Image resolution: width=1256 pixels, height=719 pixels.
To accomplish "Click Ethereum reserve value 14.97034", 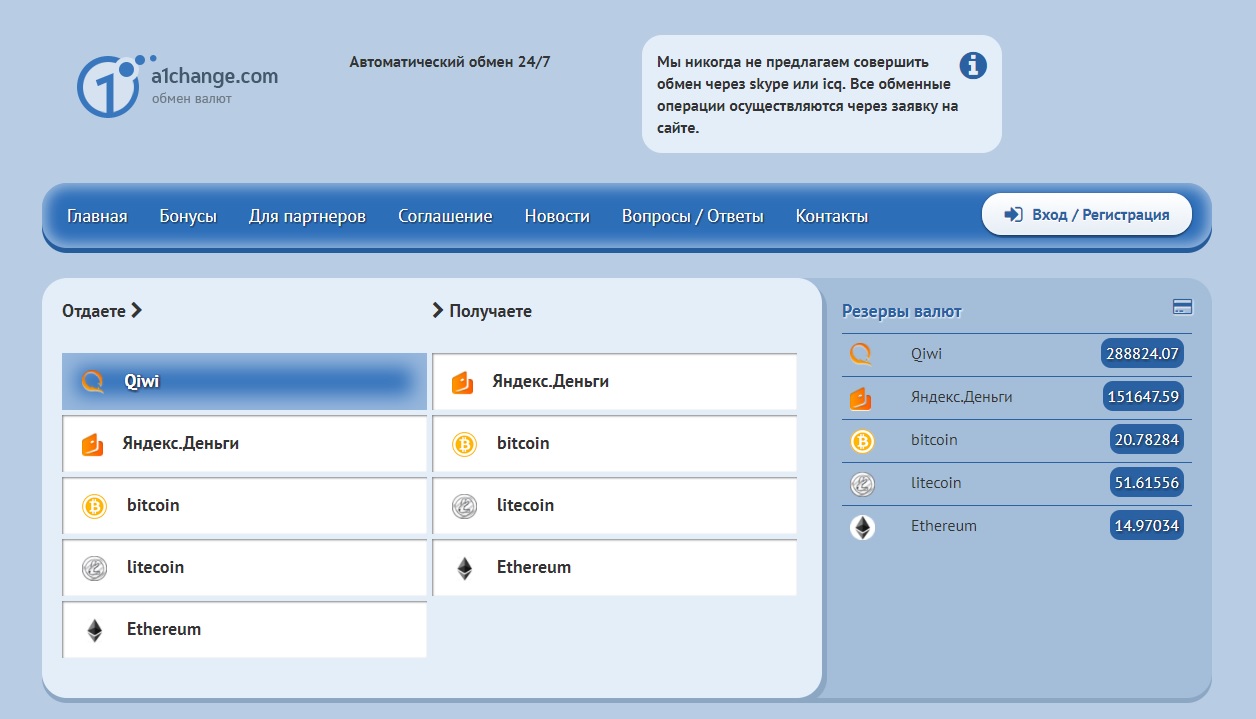I will (1146, 525).
